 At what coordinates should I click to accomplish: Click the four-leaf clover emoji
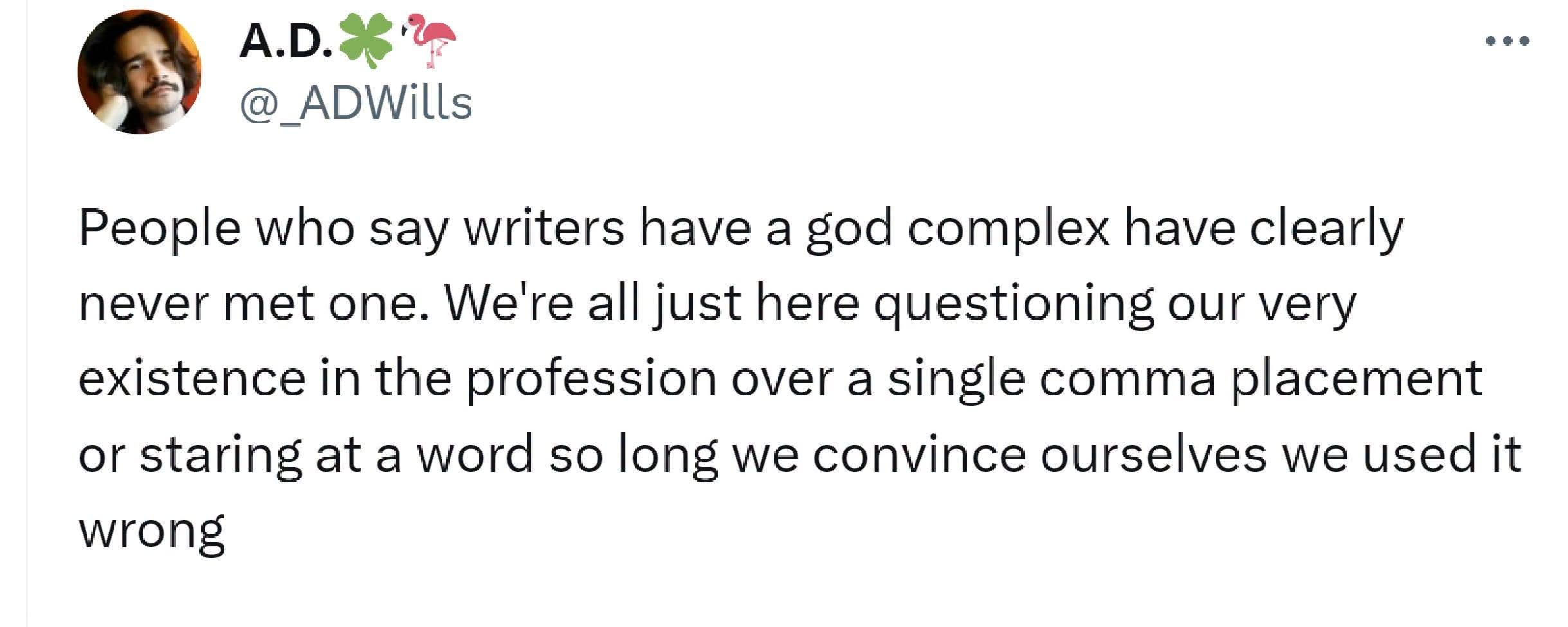coord(366,40)
